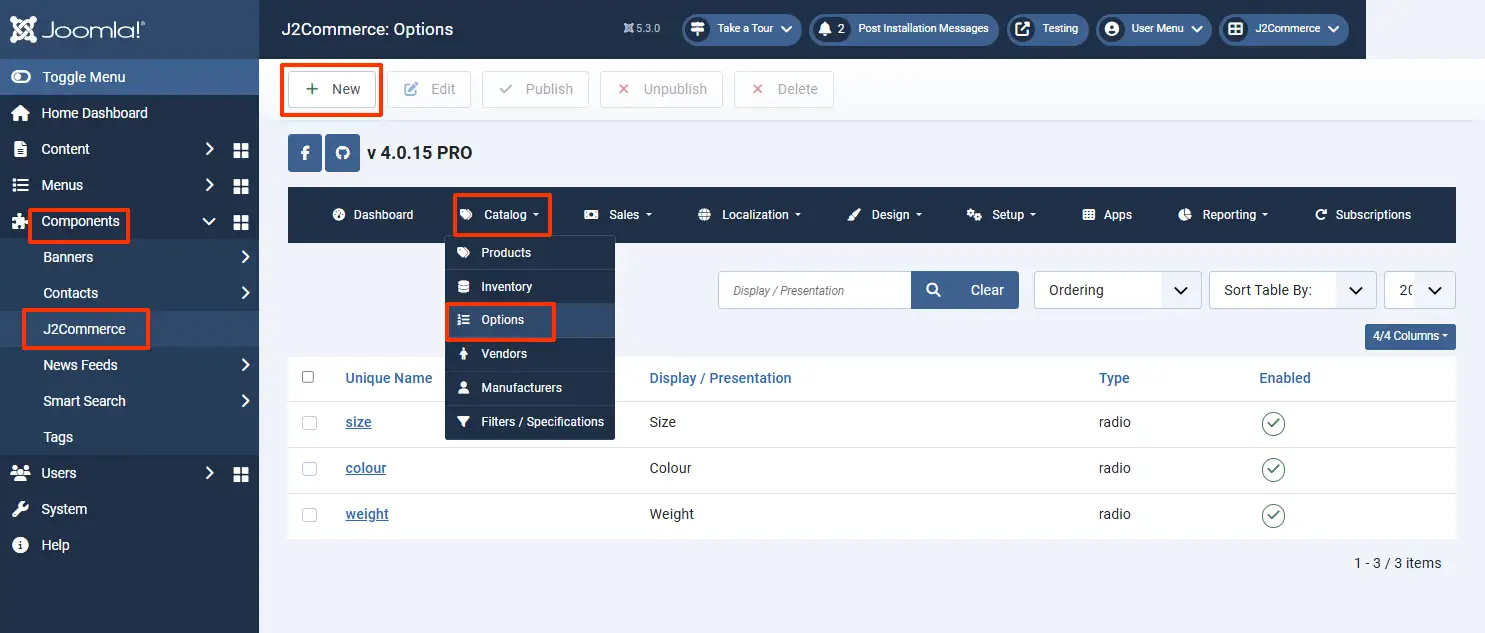Image resolution: width=1485 pixels, height=633 pixels.
Task: Open Components dashboard grid icon
Action: pos(241,222)
